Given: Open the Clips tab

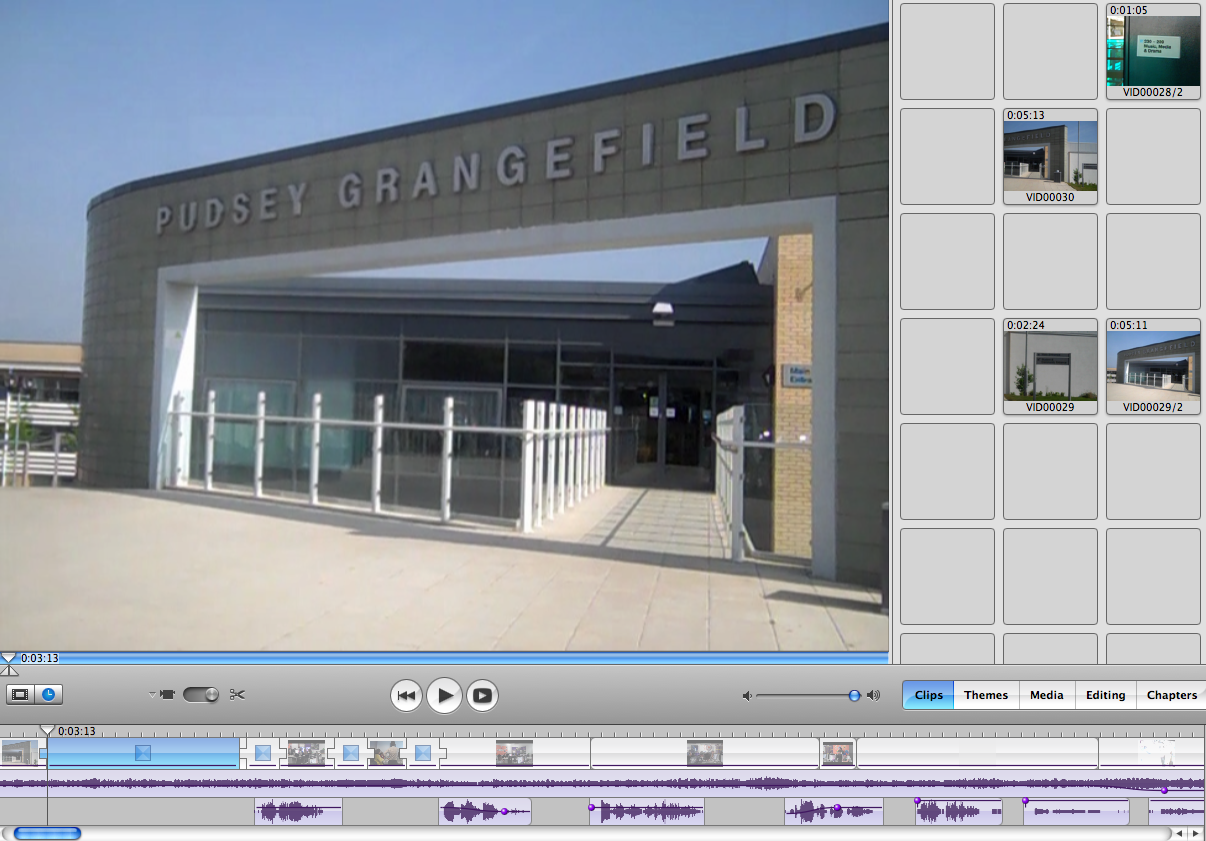Looking at the screenshot, I should click(x=928, y=695).
